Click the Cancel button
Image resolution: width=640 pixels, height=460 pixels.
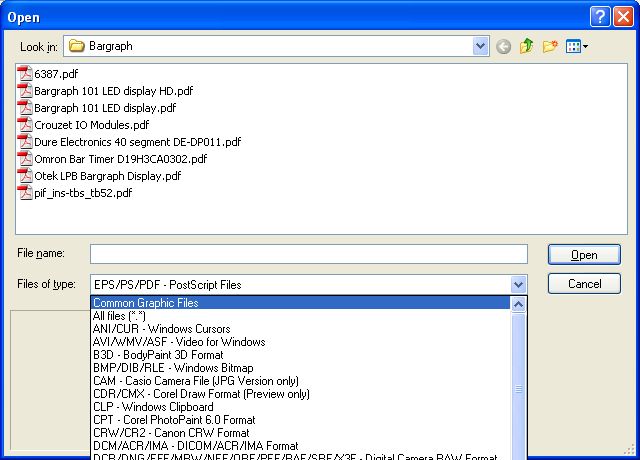click(584, 284)
